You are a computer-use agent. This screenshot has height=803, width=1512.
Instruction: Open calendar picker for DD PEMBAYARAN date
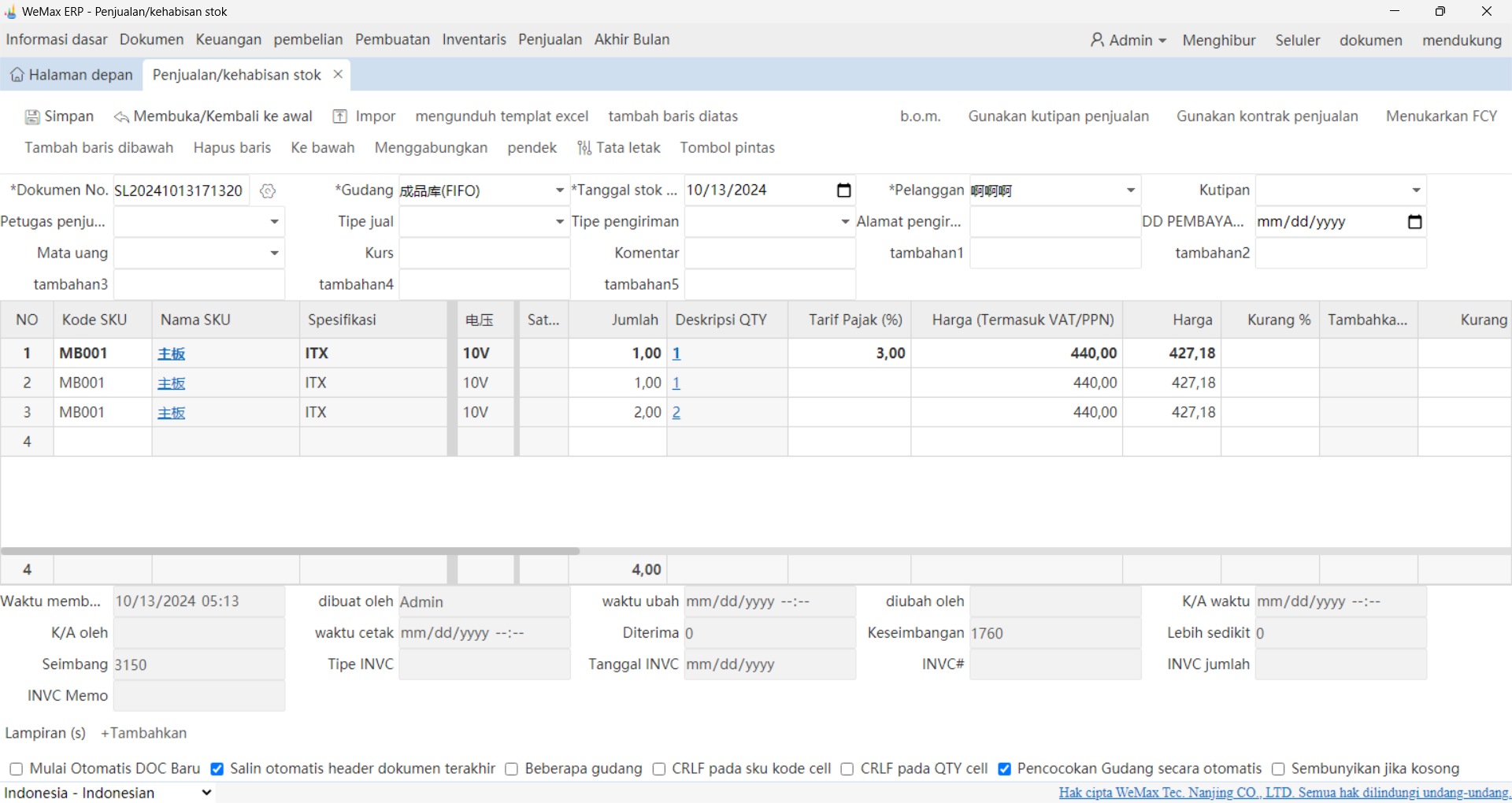(1414, 222)
